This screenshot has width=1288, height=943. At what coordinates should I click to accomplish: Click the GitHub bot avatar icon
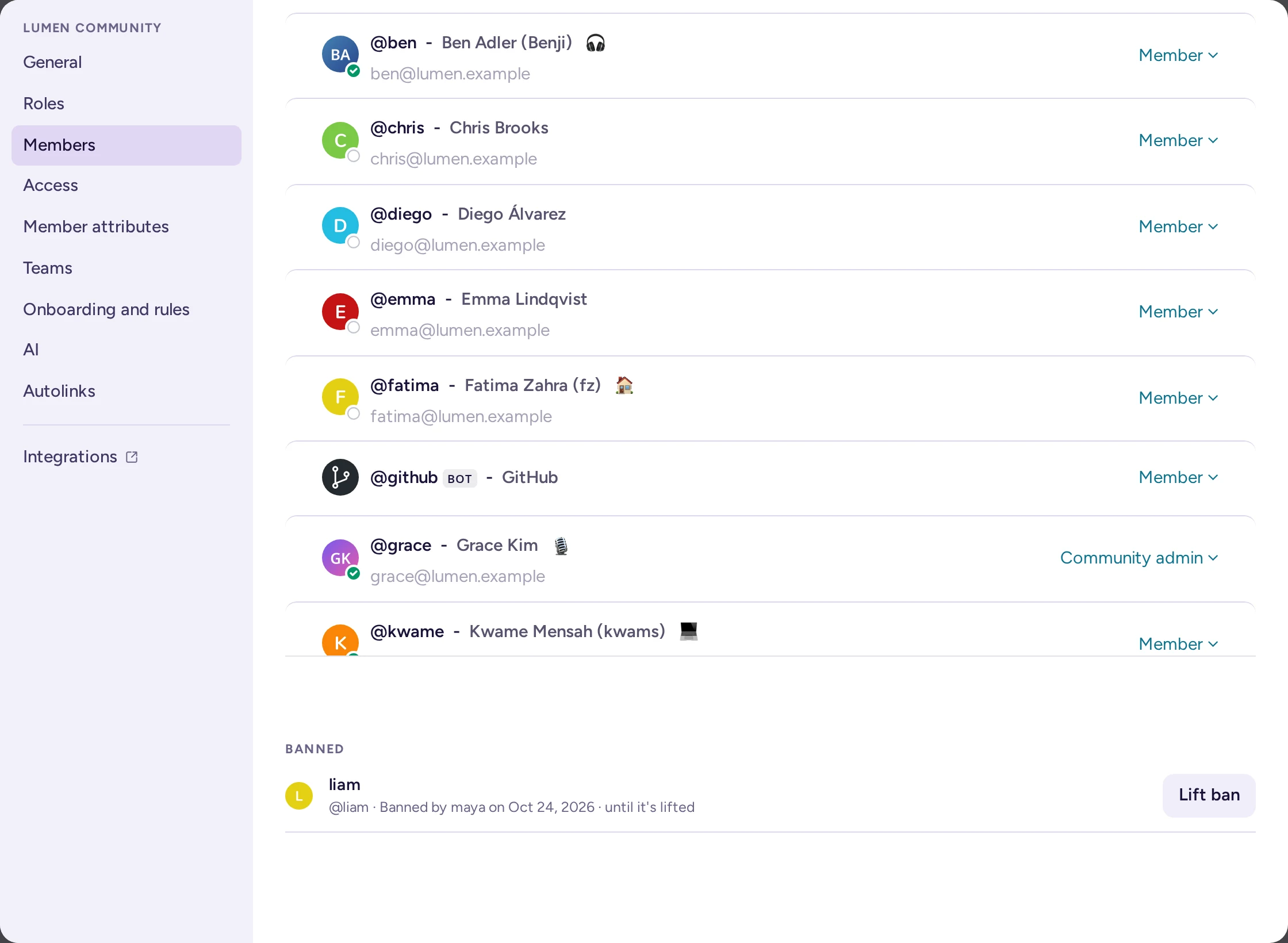tap(340, 477)
